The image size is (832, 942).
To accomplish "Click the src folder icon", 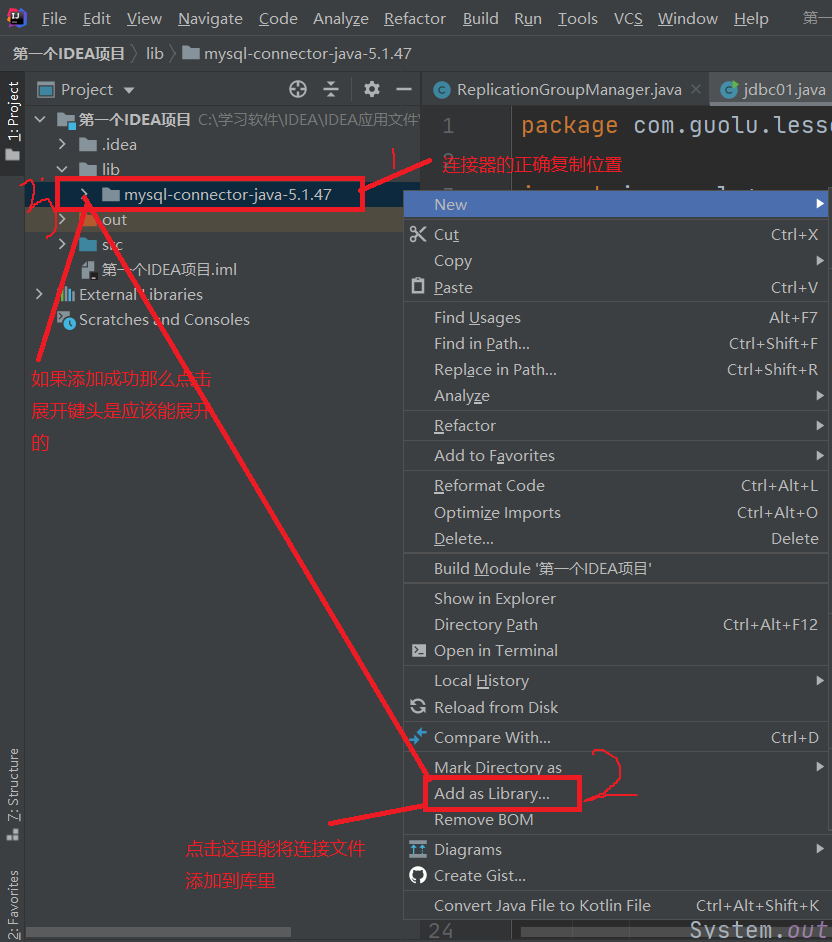I will click(x=88, y=245).
